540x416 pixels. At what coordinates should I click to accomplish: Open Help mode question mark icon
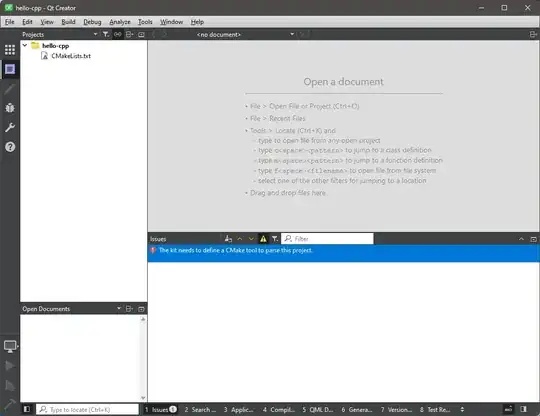coord(10,147)
